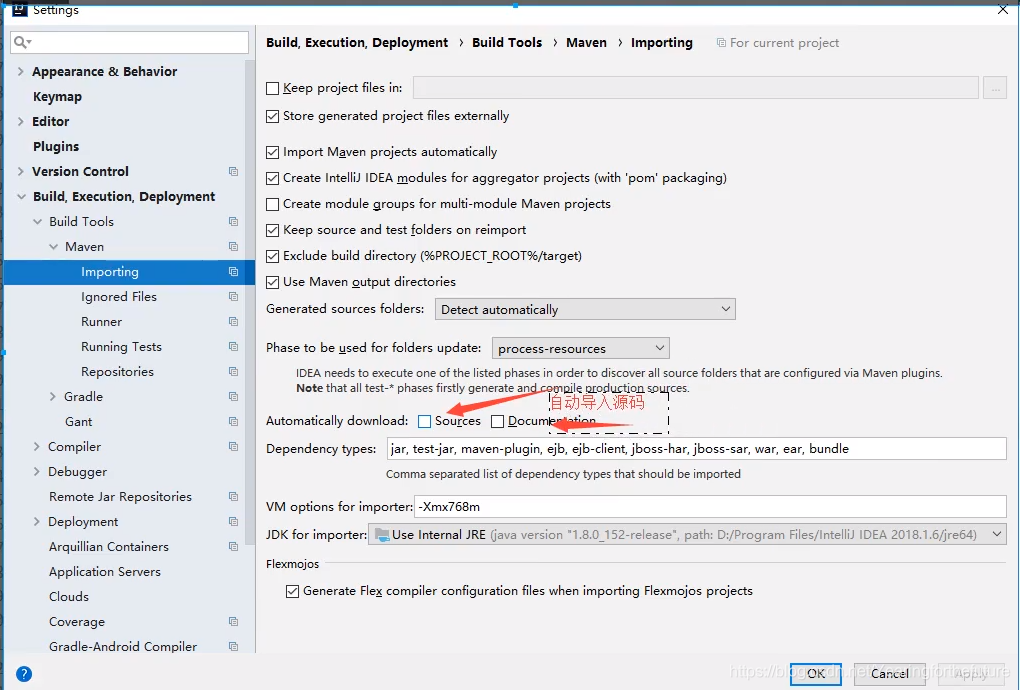The width and height of the screenshot is (1020, 690).
Task: Expand Appearance & Behavior tree node
Action: tap(20, 72)
